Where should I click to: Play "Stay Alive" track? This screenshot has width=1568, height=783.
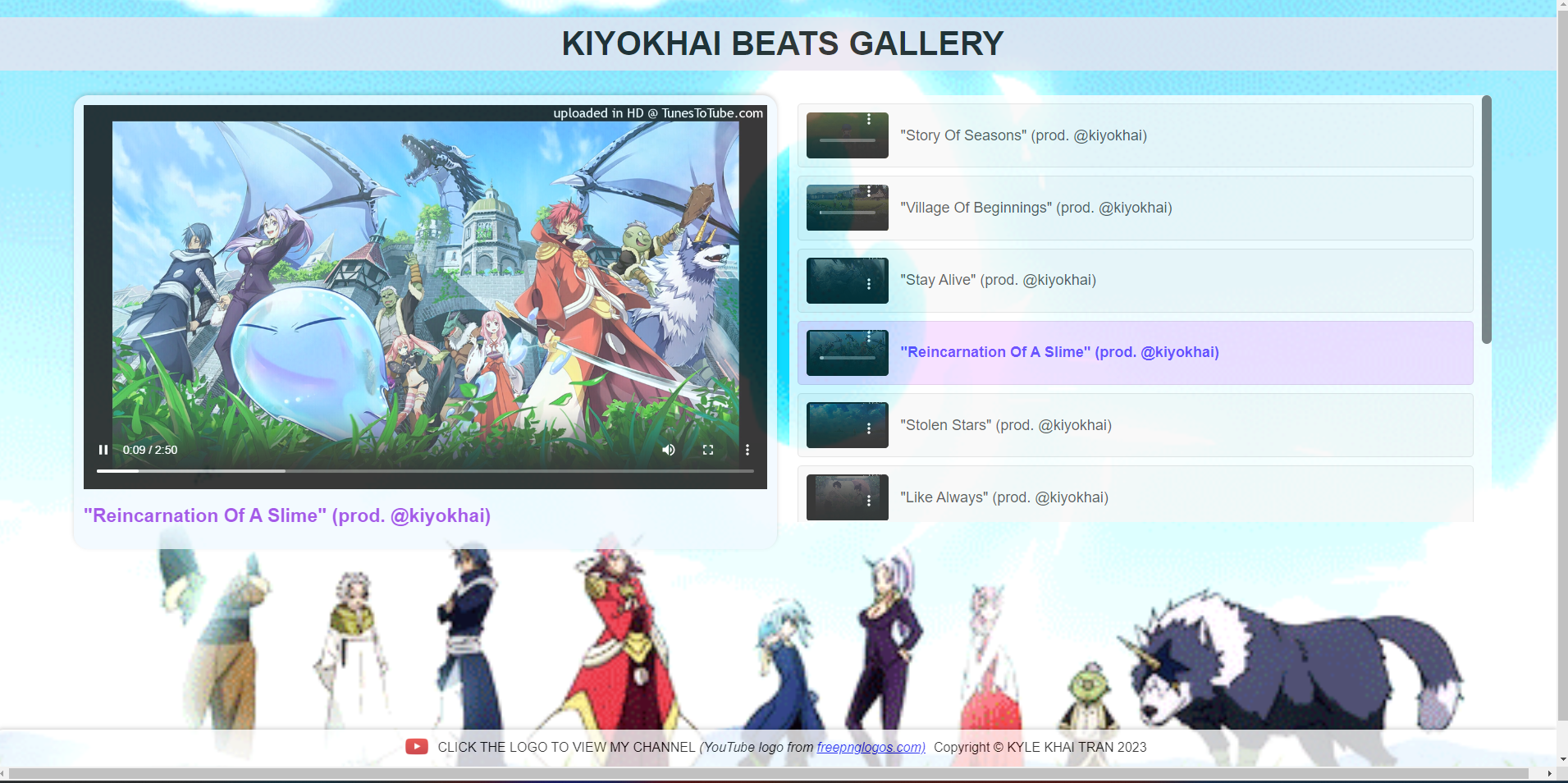click(x=1135, y=280)
